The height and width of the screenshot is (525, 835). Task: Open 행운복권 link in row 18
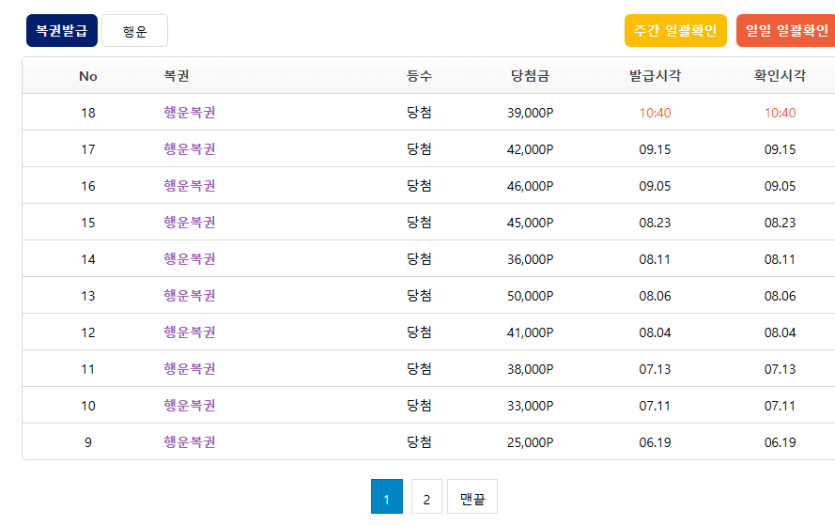pos(189,112)
